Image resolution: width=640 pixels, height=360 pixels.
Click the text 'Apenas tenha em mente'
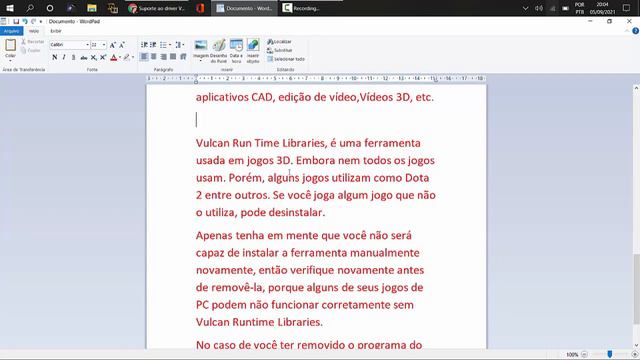click(257, 236)
